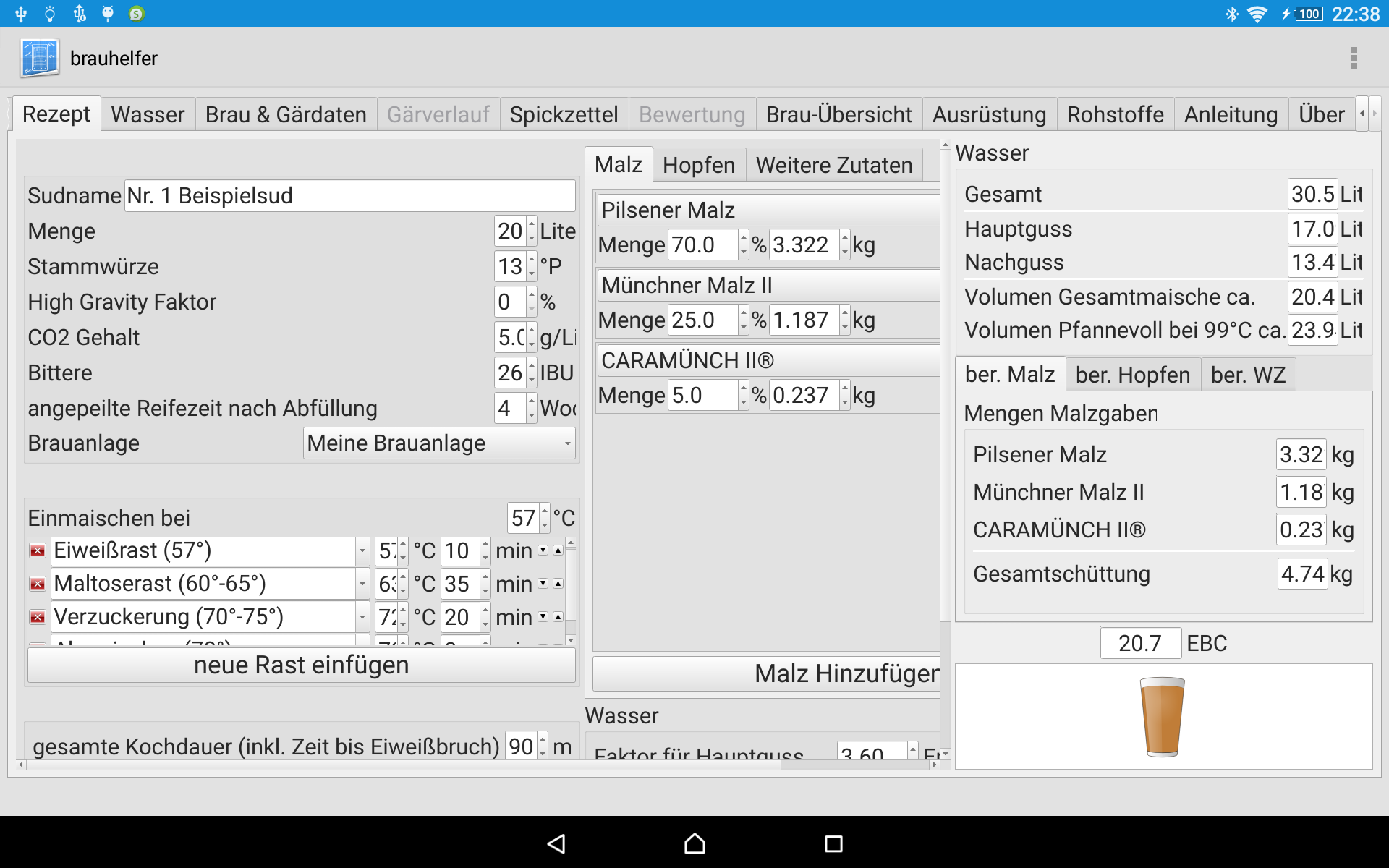Open the Verzuckerung rest type dropdown

(362, 618)
